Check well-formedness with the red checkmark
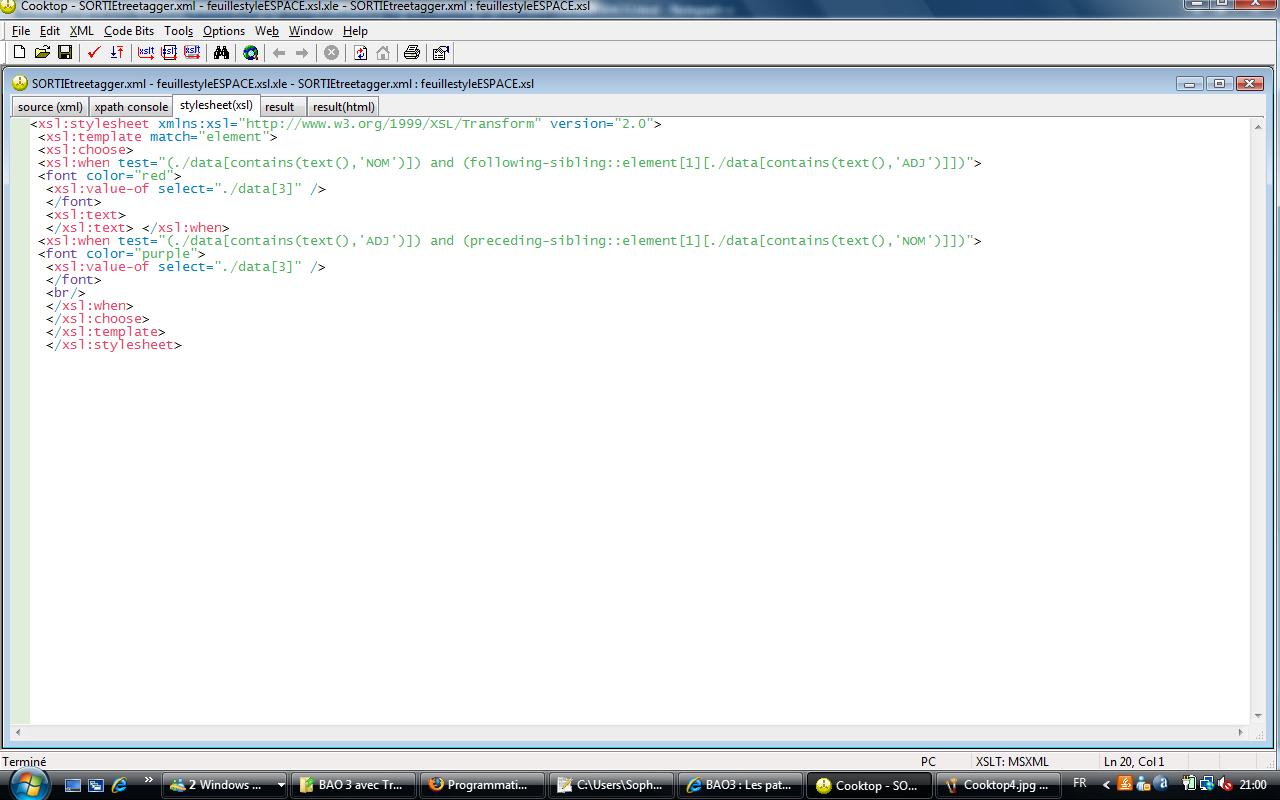Image resolution: width=1280 pixels, height=800 pixels. coord(94,52)
